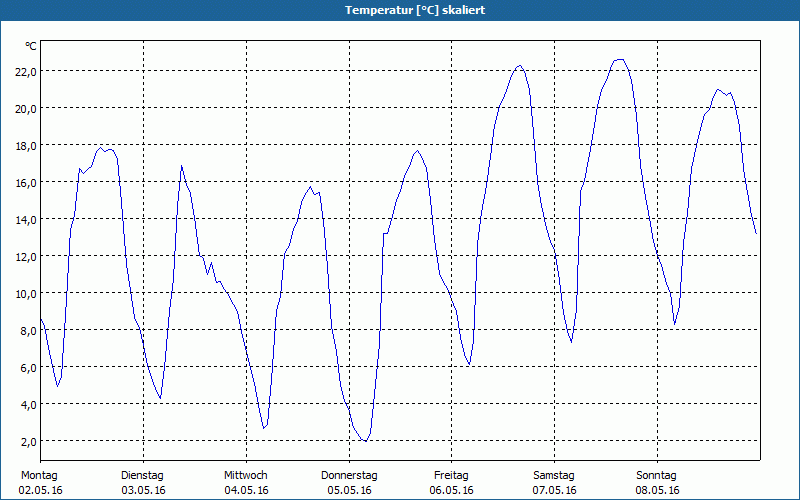Image resolution: width=800 pixels, height=500 pixels.
Task: Select the 16,0 axis value
Action: (26, 183)
